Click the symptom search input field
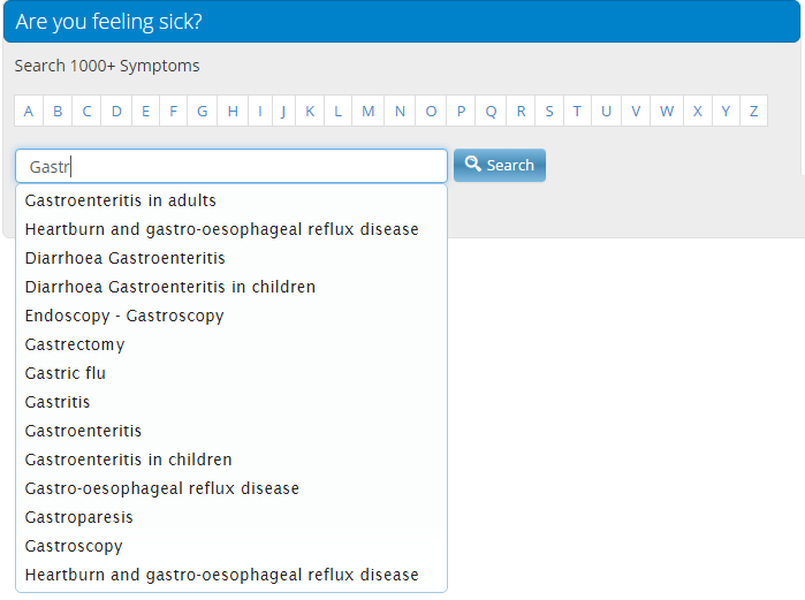805x600 pixels. click(232, 166)
